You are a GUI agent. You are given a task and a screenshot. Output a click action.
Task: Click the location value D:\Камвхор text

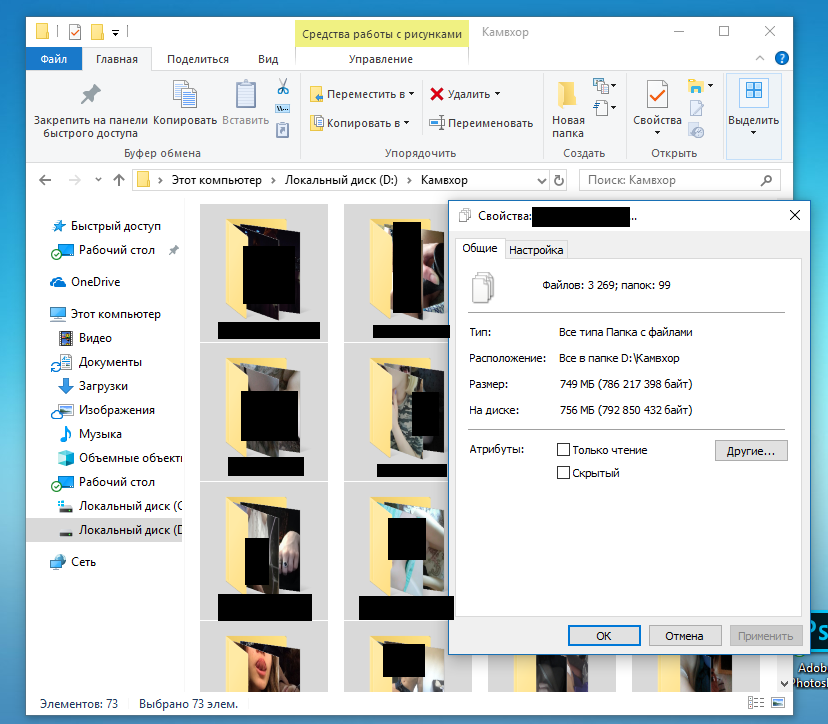[619, 358]
